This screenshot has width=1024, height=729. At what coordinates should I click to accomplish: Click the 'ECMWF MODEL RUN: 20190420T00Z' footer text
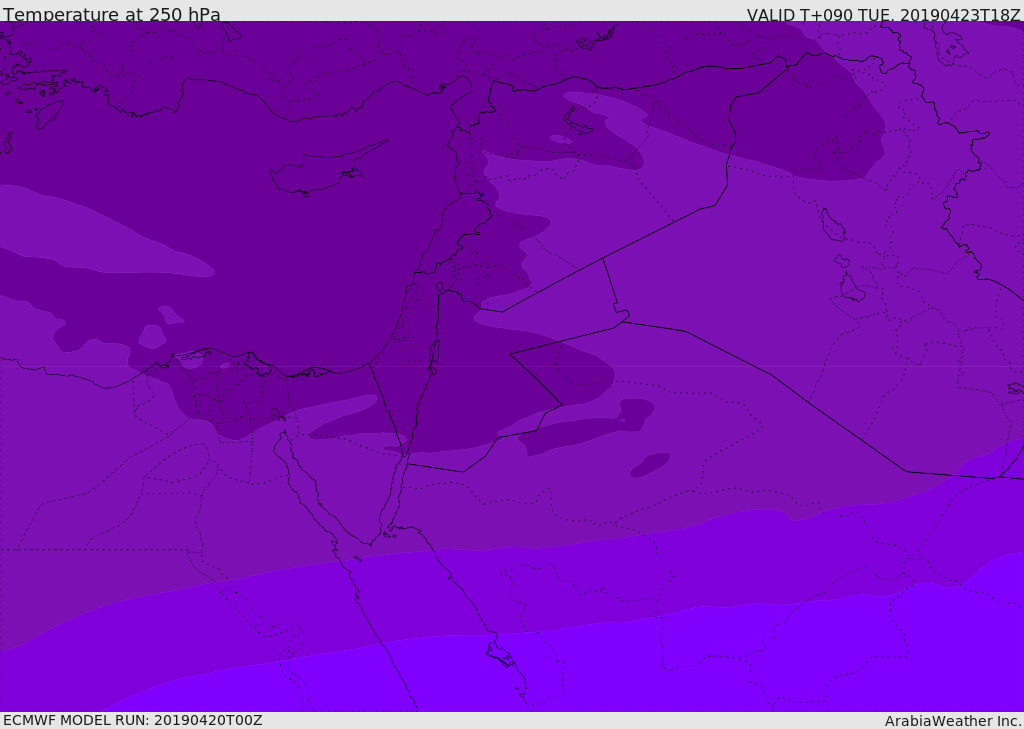pyautogui.click(x=133, y=720)
